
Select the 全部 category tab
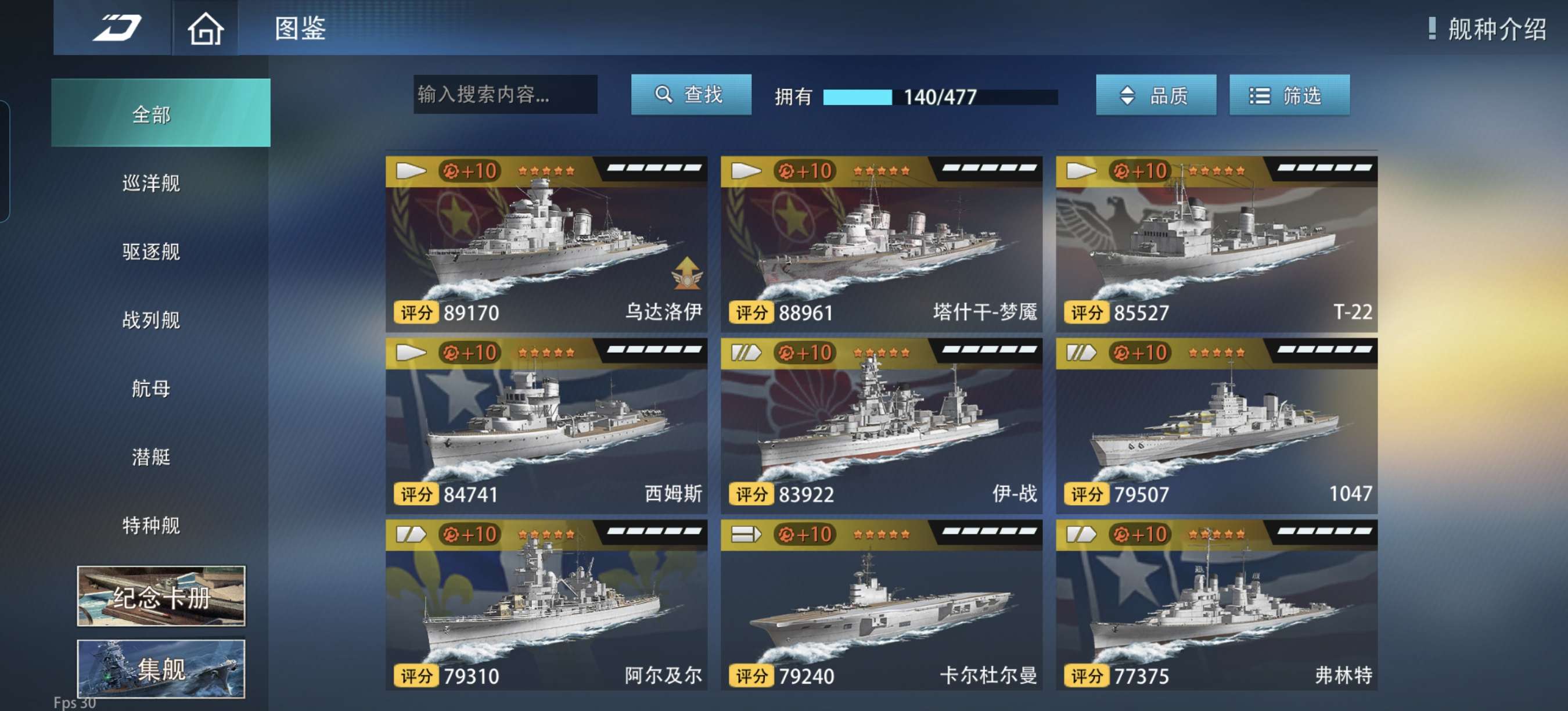point(161,113)
